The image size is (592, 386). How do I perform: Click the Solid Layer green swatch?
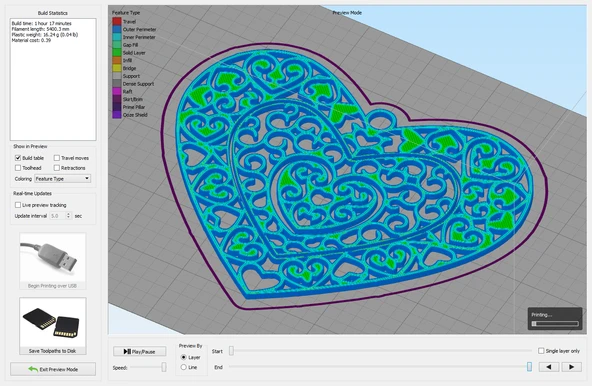pyautogui.click(x=117, y=52)
